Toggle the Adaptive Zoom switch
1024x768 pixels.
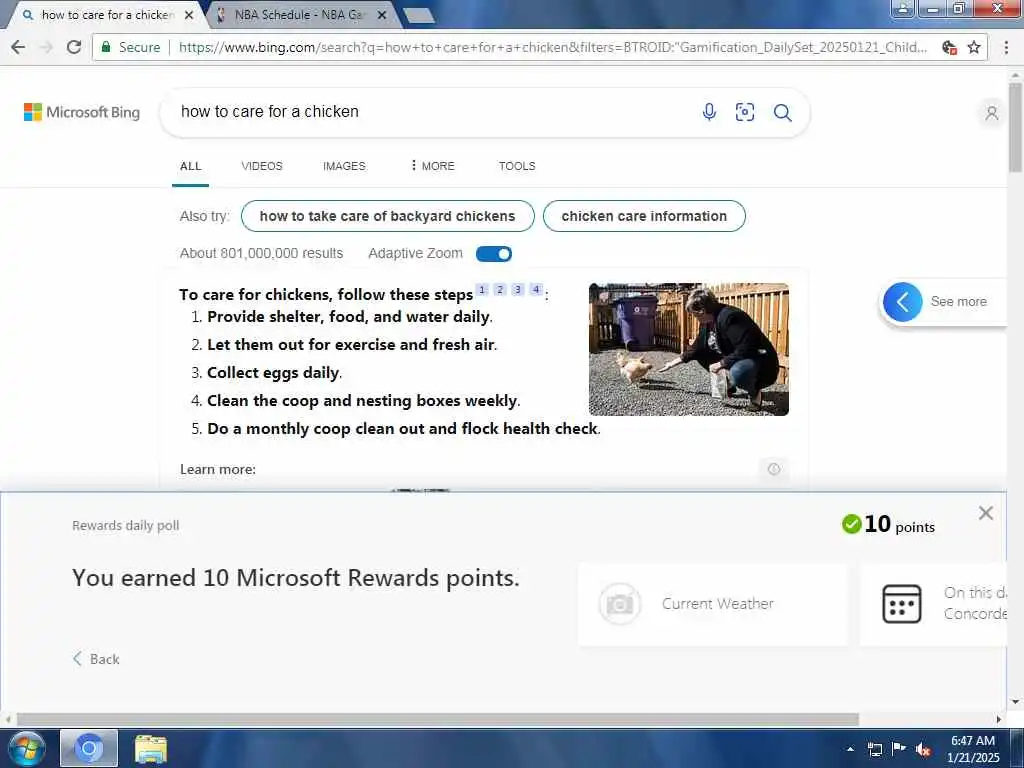point(494,254)
